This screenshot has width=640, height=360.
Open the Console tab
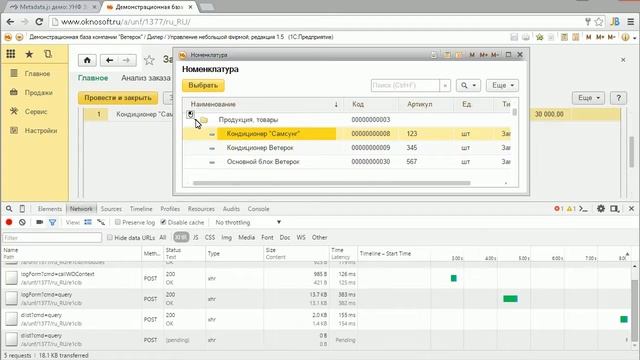point(258,209)
